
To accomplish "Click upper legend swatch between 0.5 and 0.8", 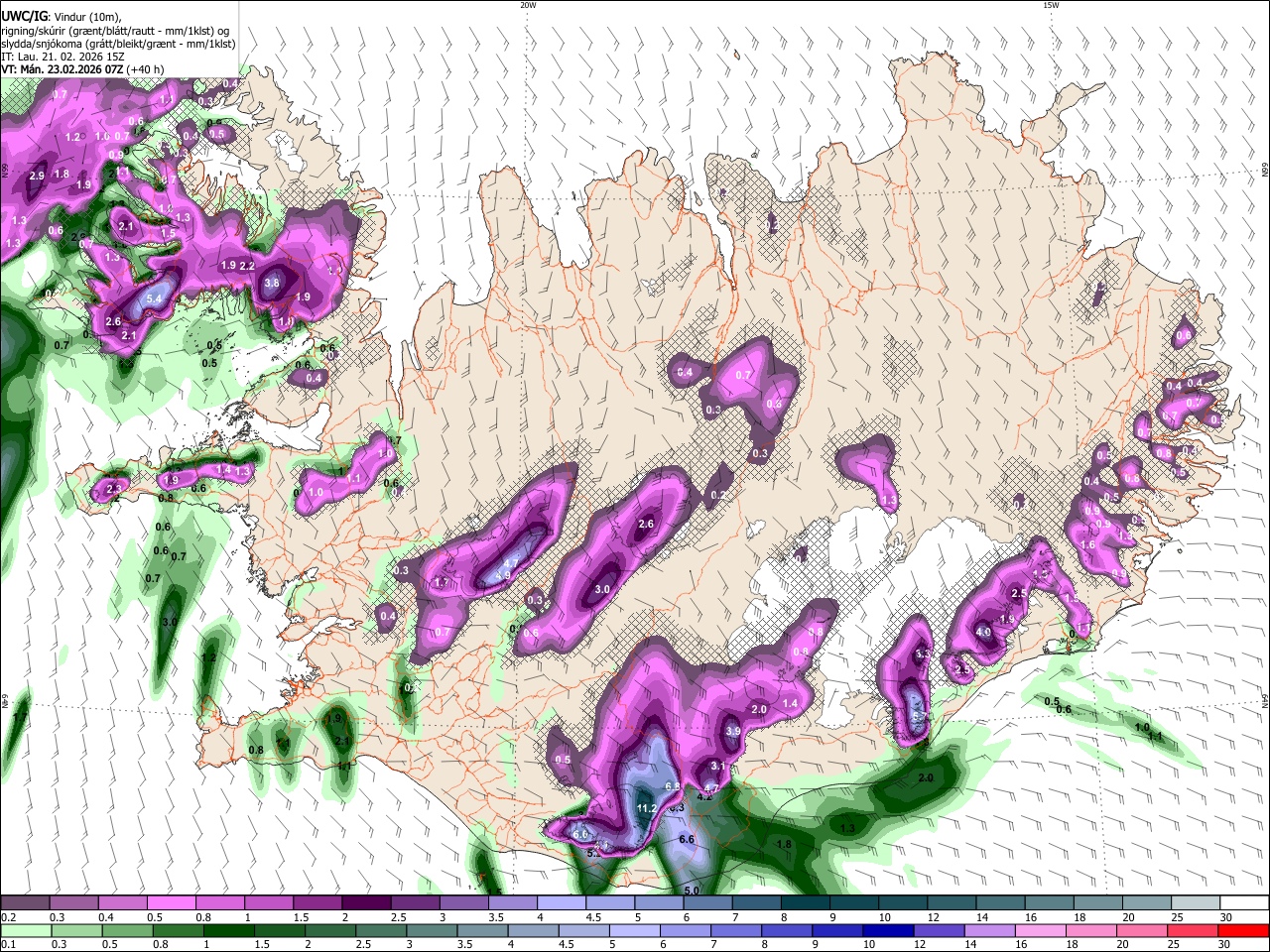I will (171, 902).
